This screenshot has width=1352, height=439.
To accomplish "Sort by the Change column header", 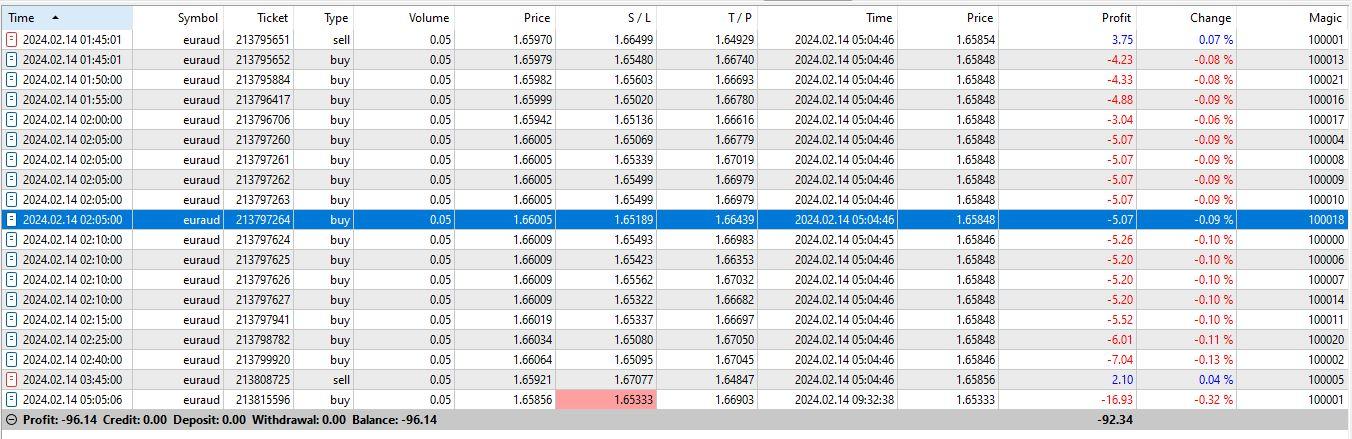I will 1210,18.
